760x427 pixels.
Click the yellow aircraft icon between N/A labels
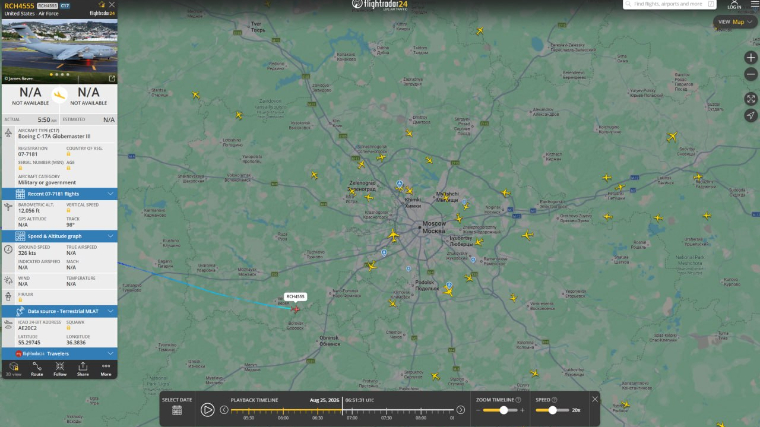click(60, 95)
